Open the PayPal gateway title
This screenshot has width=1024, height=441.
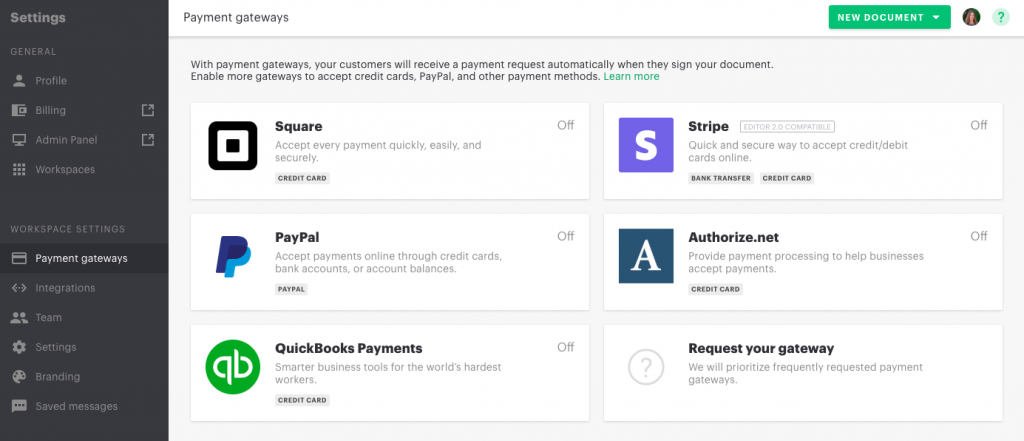tap(297, 238)
